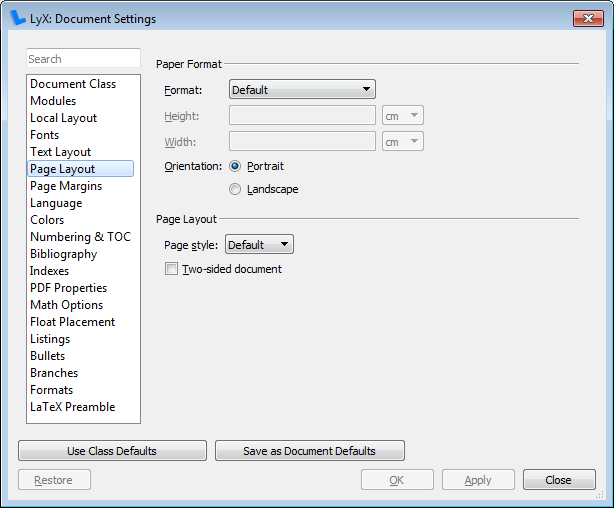Select the Bibliography settings category
Image resolution: width=614 pixels, height=508 pixels.
coord(63,254)
